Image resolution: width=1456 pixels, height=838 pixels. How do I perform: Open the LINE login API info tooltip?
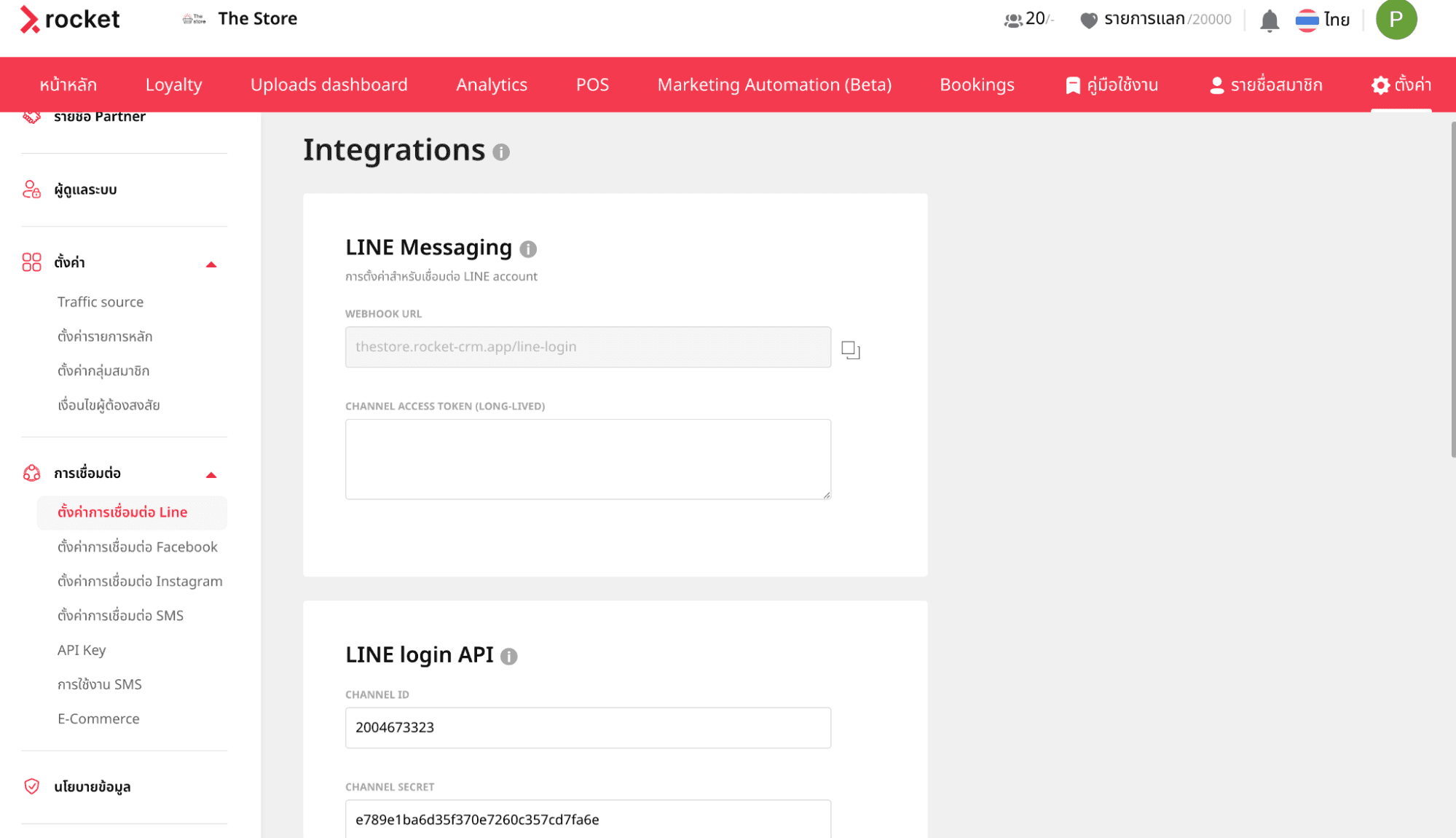tap(510, 657)
